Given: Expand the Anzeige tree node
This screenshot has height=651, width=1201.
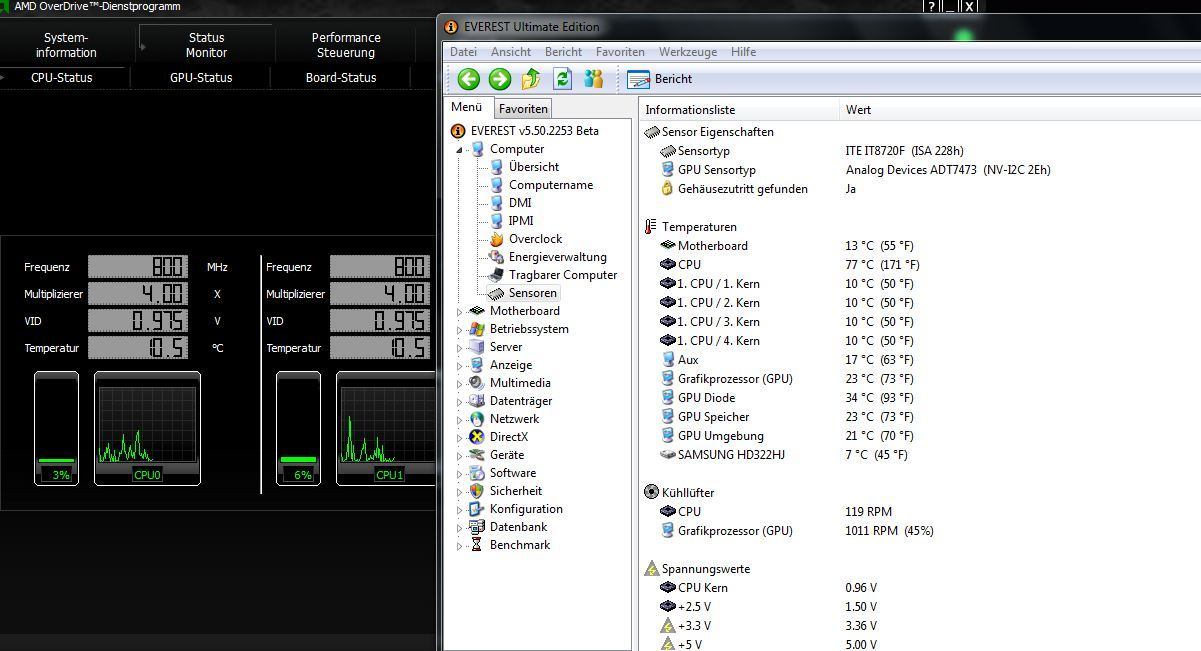Looking at the screenshot, I should [460, 366].
